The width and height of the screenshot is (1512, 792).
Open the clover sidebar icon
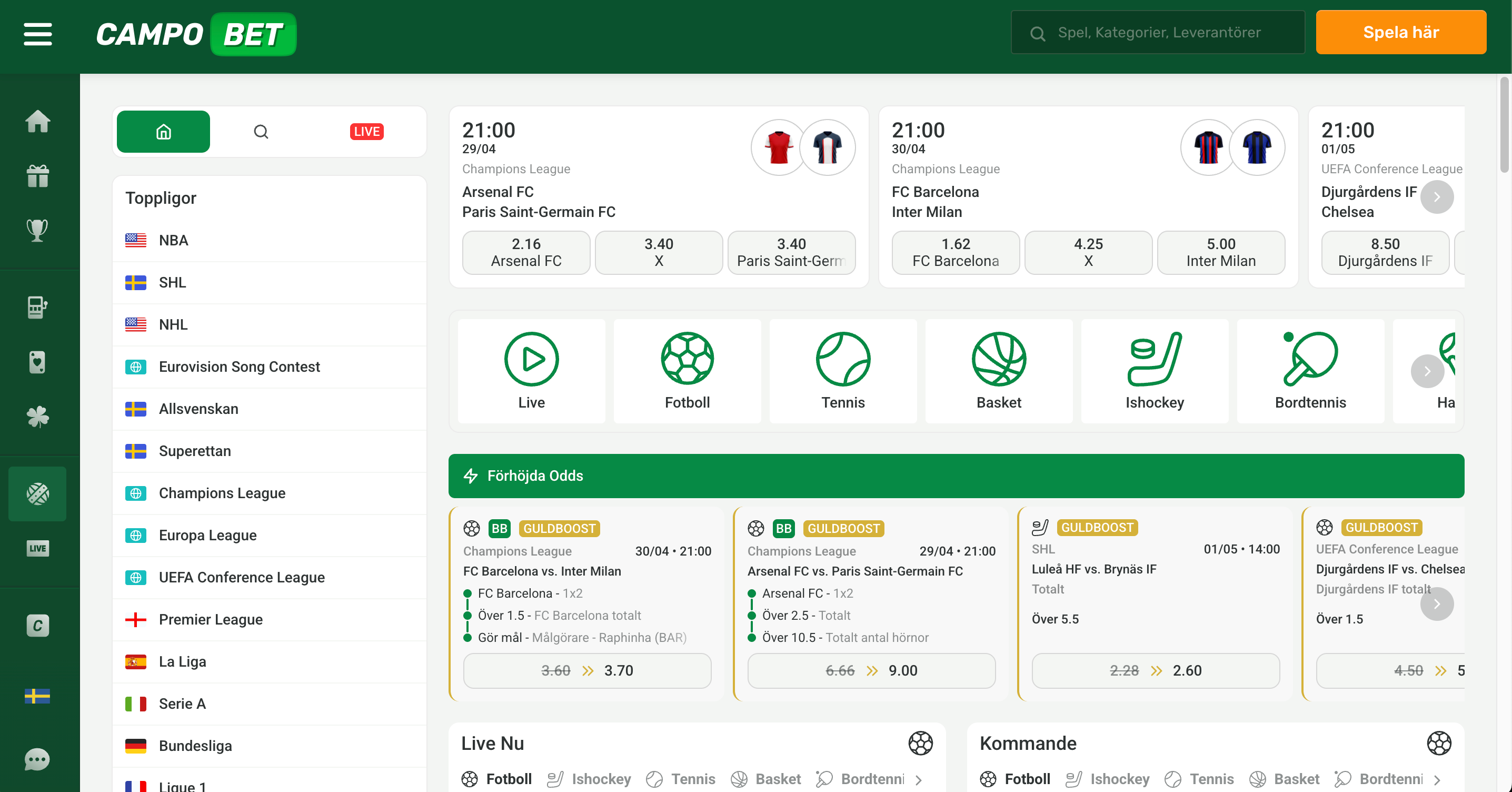tap(37, 416)
